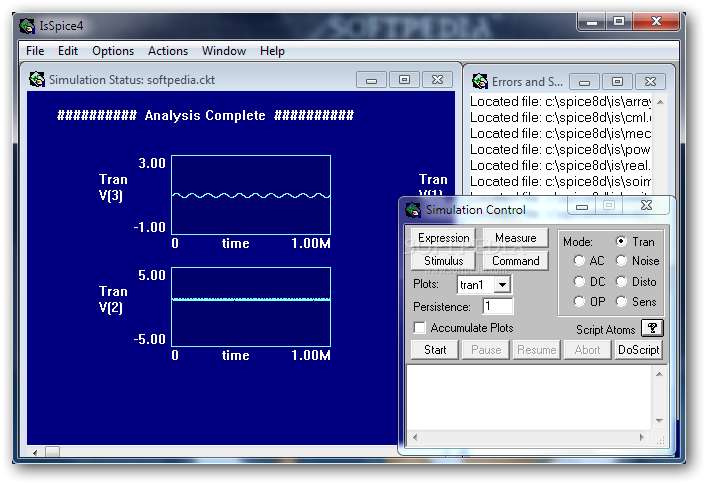The height and width of the screenshot is (484, 706).
Task: Close the Simulation Status window
Action: [x=437, y=80]
